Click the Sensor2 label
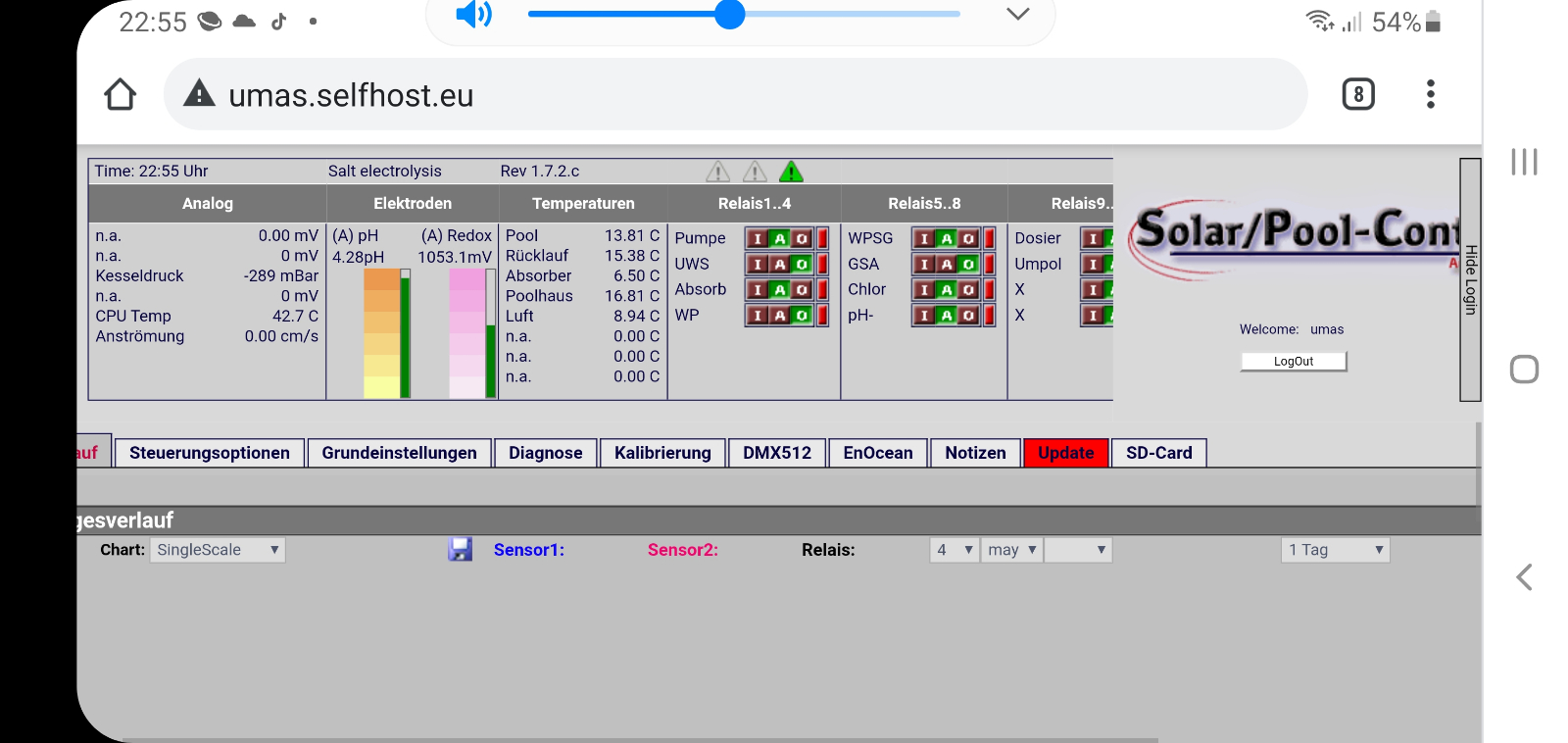Viewport: 1568px width, 743px height. pos(683,550)
